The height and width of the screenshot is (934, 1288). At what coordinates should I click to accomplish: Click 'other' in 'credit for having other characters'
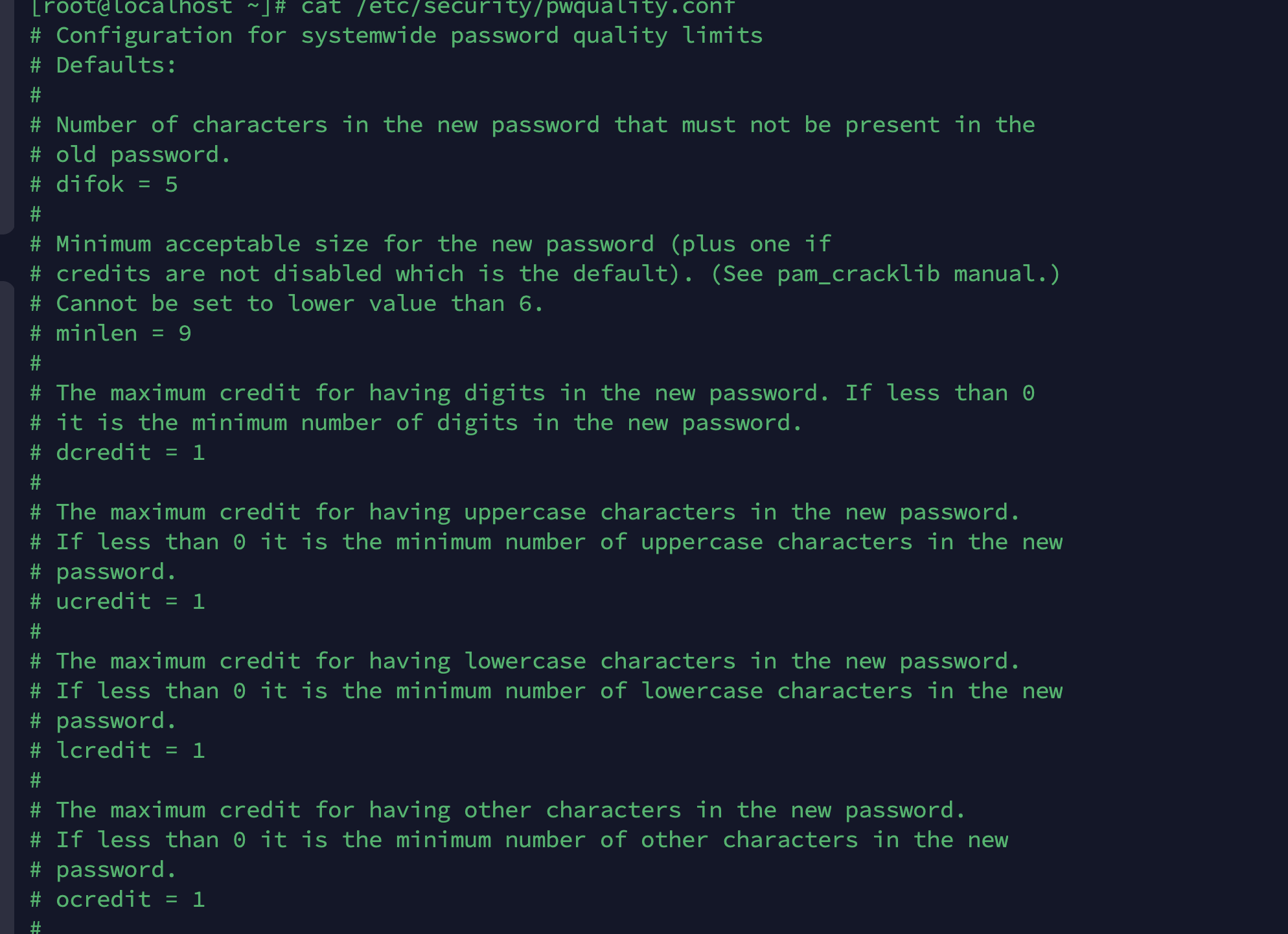498,810
